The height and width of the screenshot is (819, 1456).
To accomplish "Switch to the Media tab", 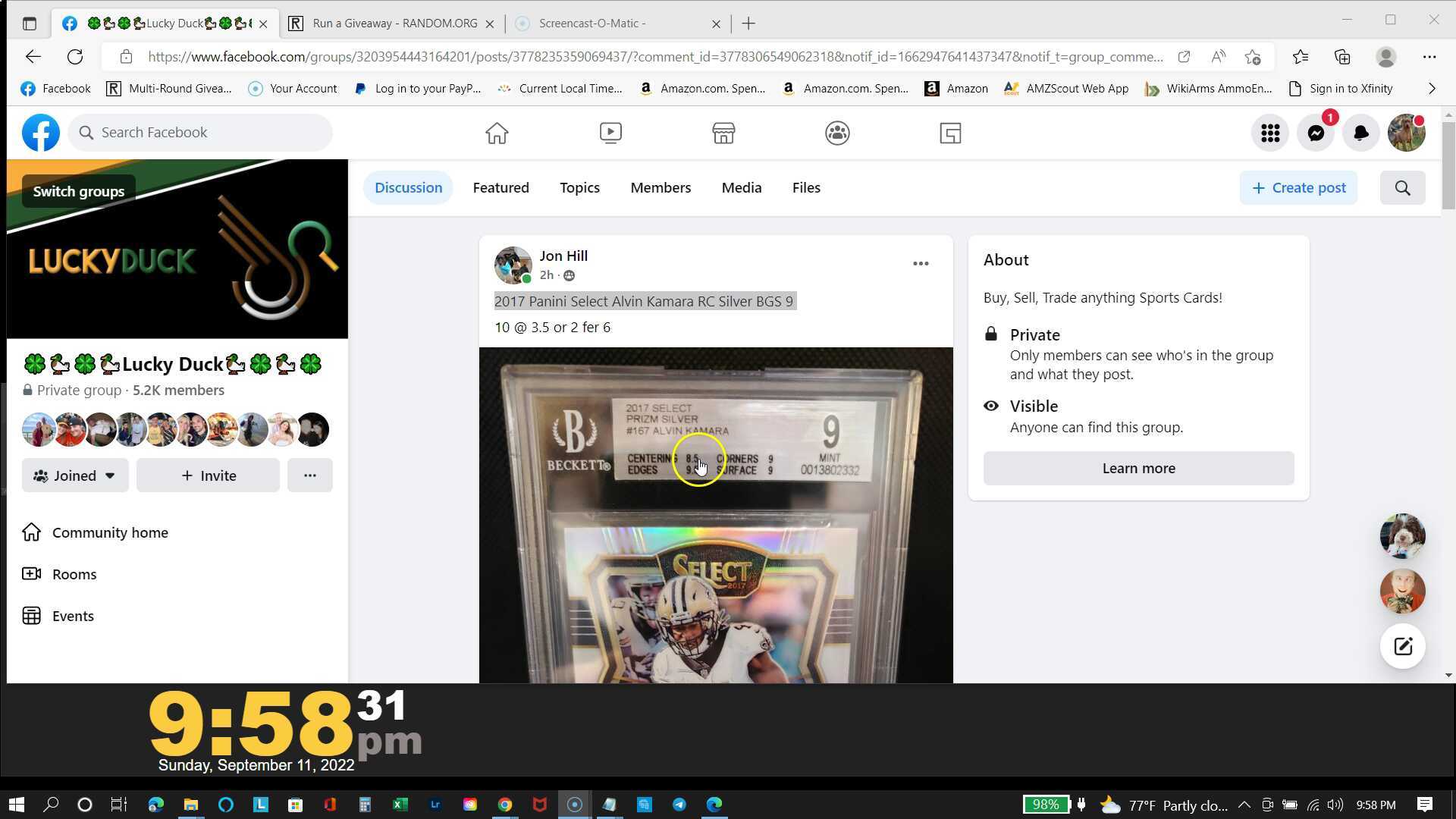I will 741,188.
